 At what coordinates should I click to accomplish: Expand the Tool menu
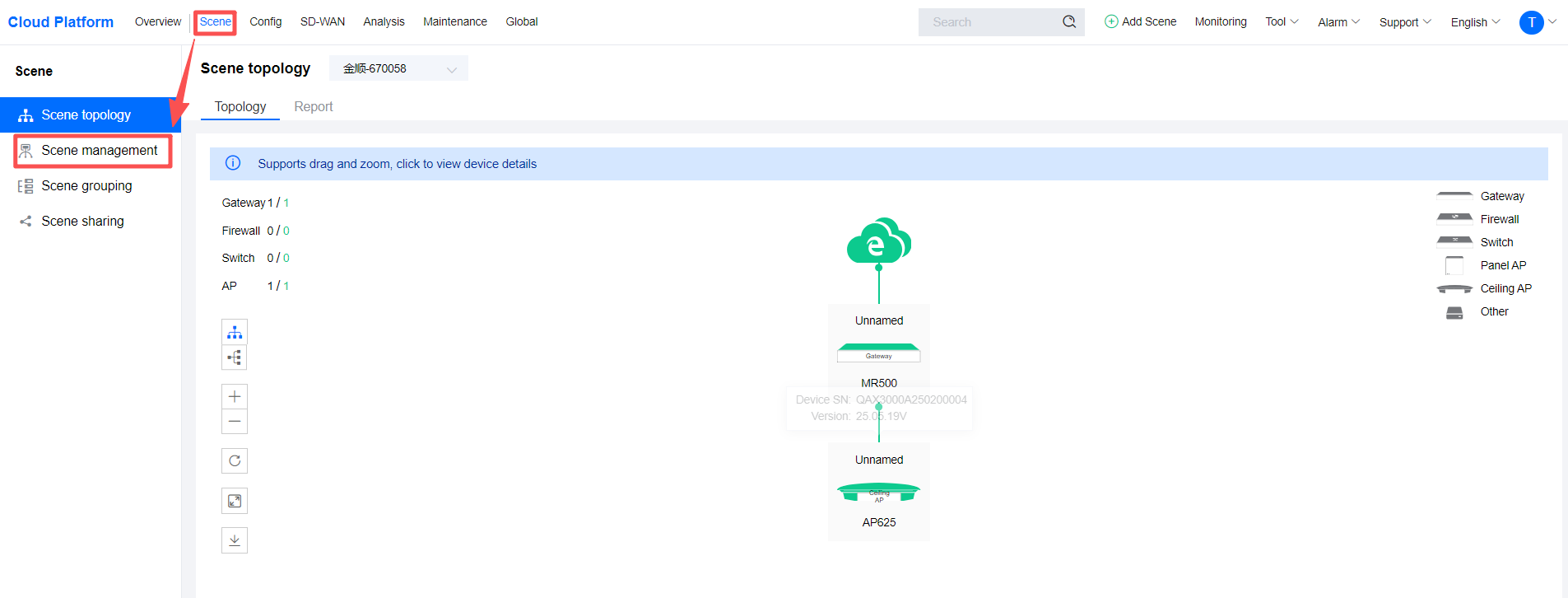pos(1281,22)
